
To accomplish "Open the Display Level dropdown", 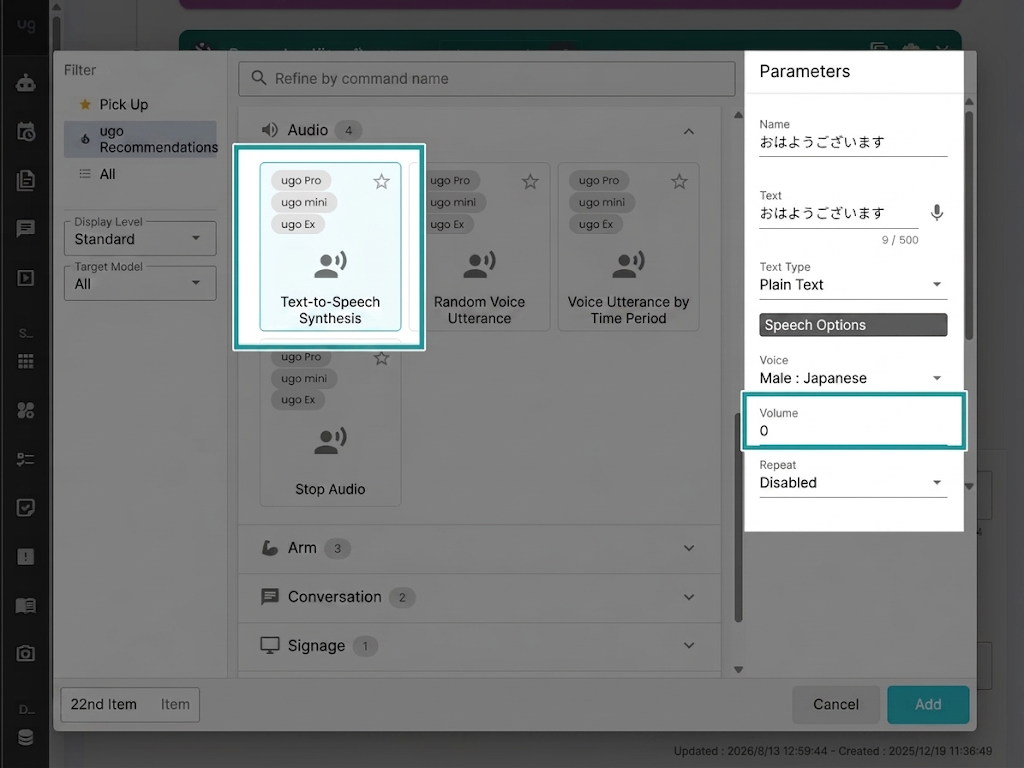I will coord(140,238).
